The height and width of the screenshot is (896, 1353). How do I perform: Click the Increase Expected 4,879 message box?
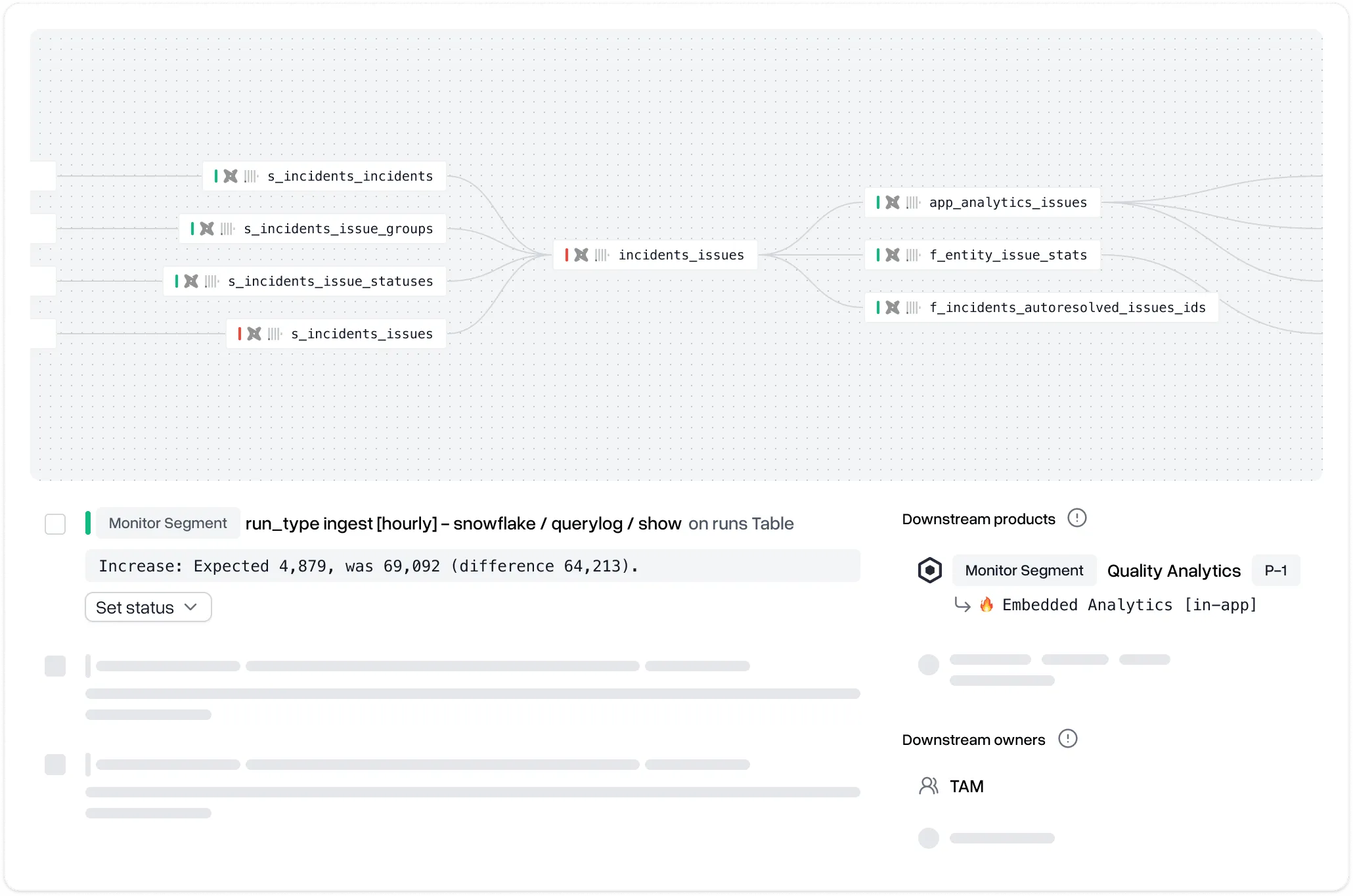pyautogui.click(x=472, y=566)
